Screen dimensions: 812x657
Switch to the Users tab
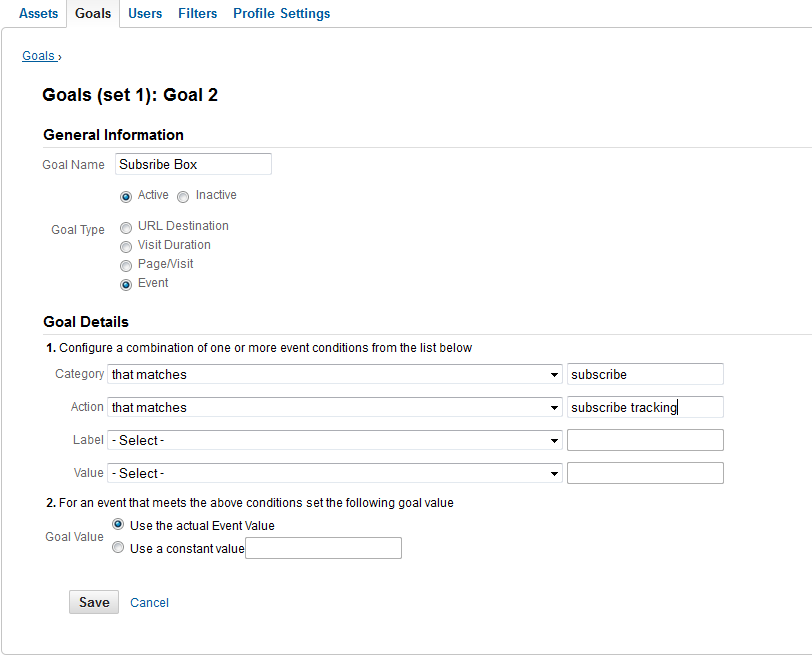(x=145, y=13)
